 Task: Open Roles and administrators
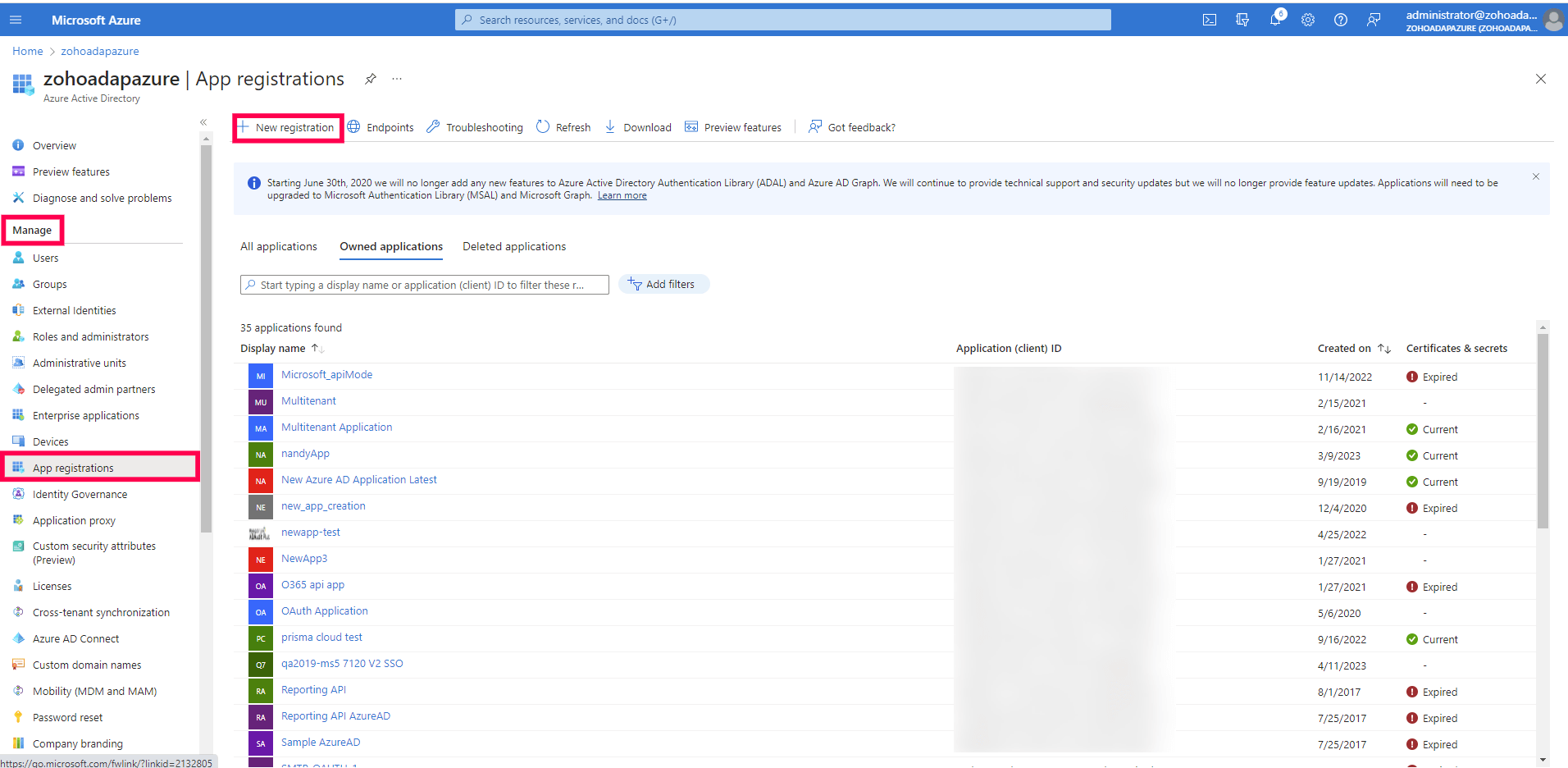[x=91, y=336]
